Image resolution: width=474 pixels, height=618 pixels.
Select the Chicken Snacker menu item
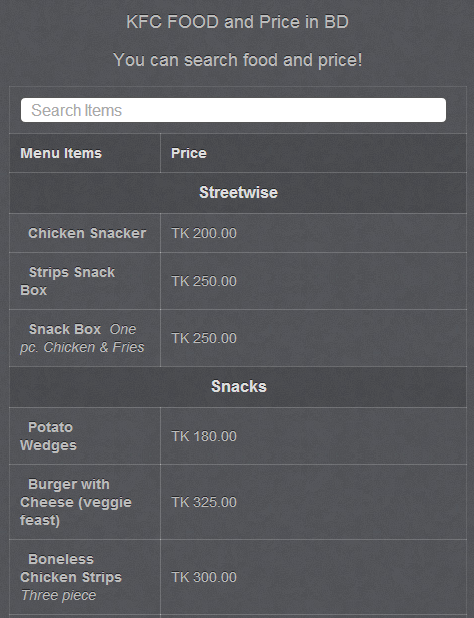coord(87,233)
